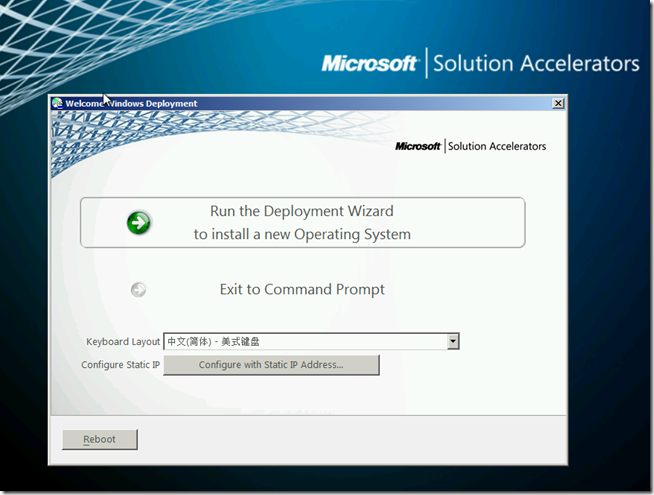Viewport: 654px width, 495px height.
Task: Close the Welcome Windows Deployment window
Action: pyautogui.click(x=558, y=103)
